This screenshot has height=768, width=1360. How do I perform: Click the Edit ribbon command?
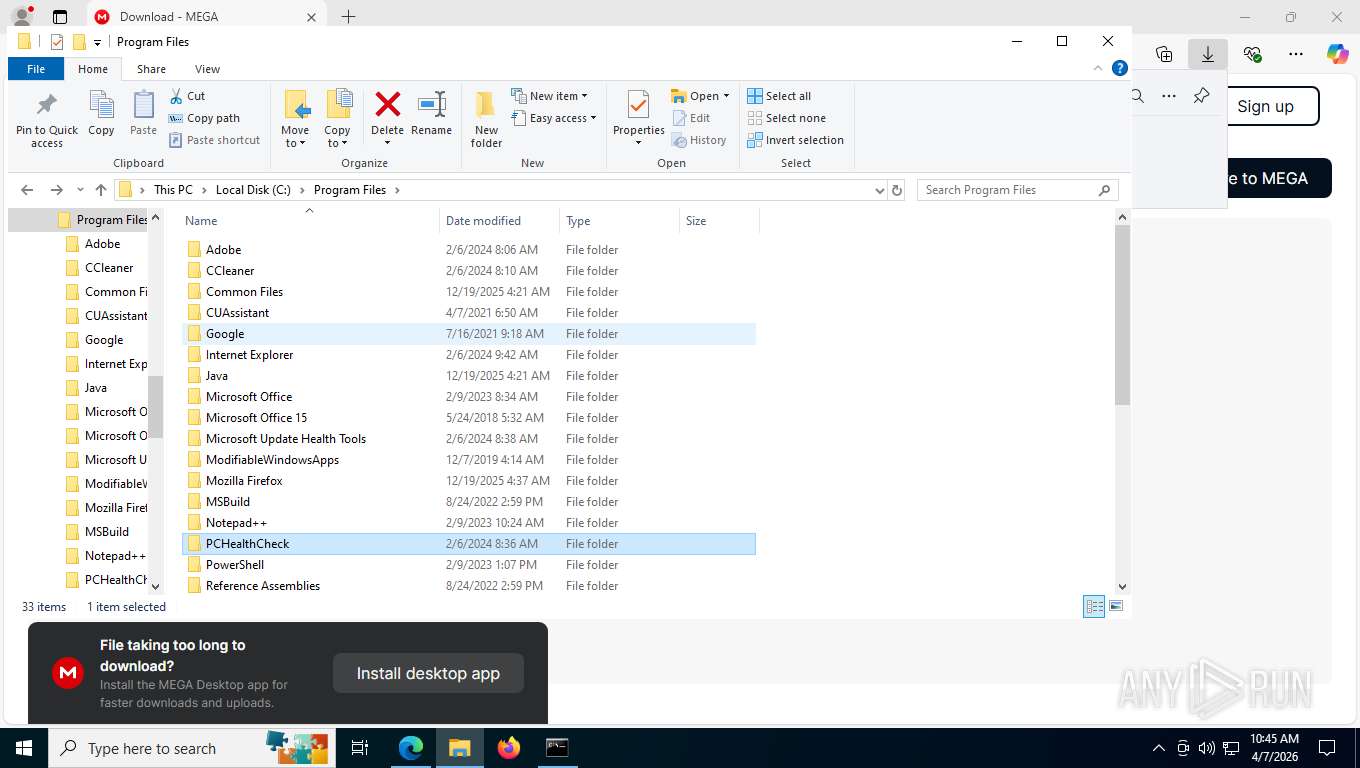click(691, 118)
